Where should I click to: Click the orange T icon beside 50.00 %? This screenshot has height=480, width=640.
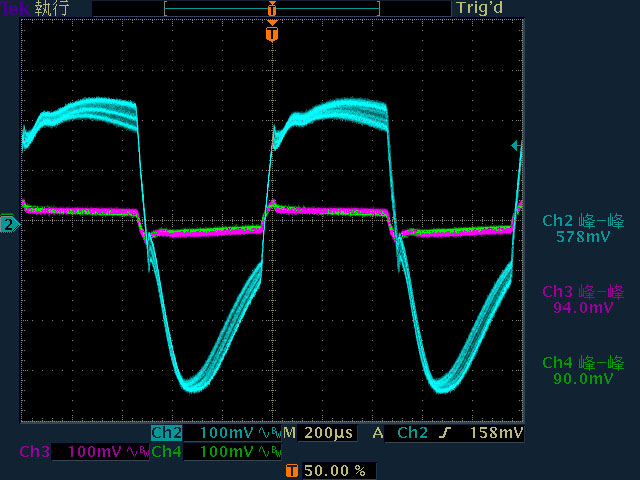[x=291, y=471]
